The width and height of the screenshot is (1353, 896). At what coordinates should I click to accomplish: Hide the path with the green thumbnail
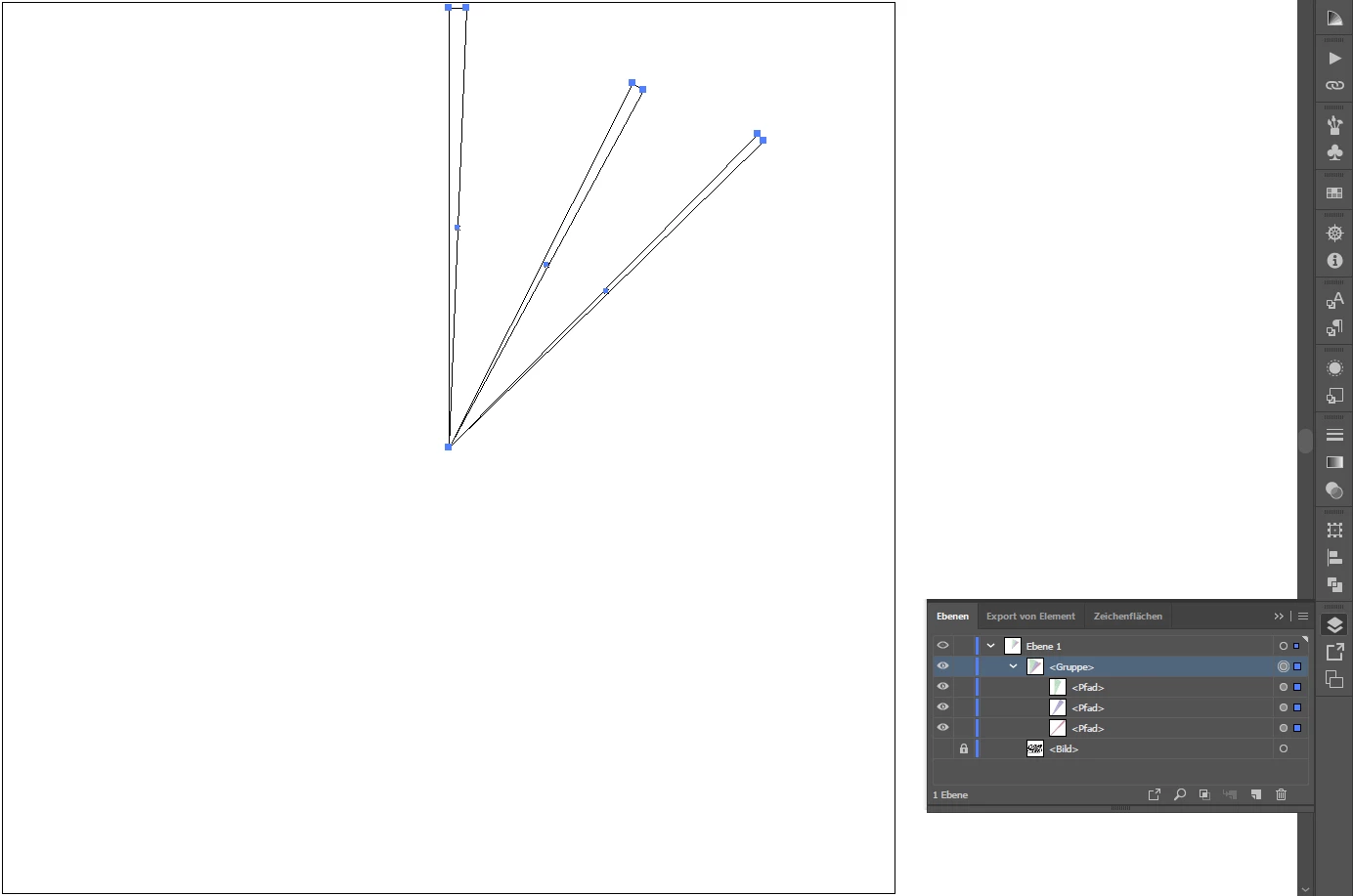click(x=942, y=687)
